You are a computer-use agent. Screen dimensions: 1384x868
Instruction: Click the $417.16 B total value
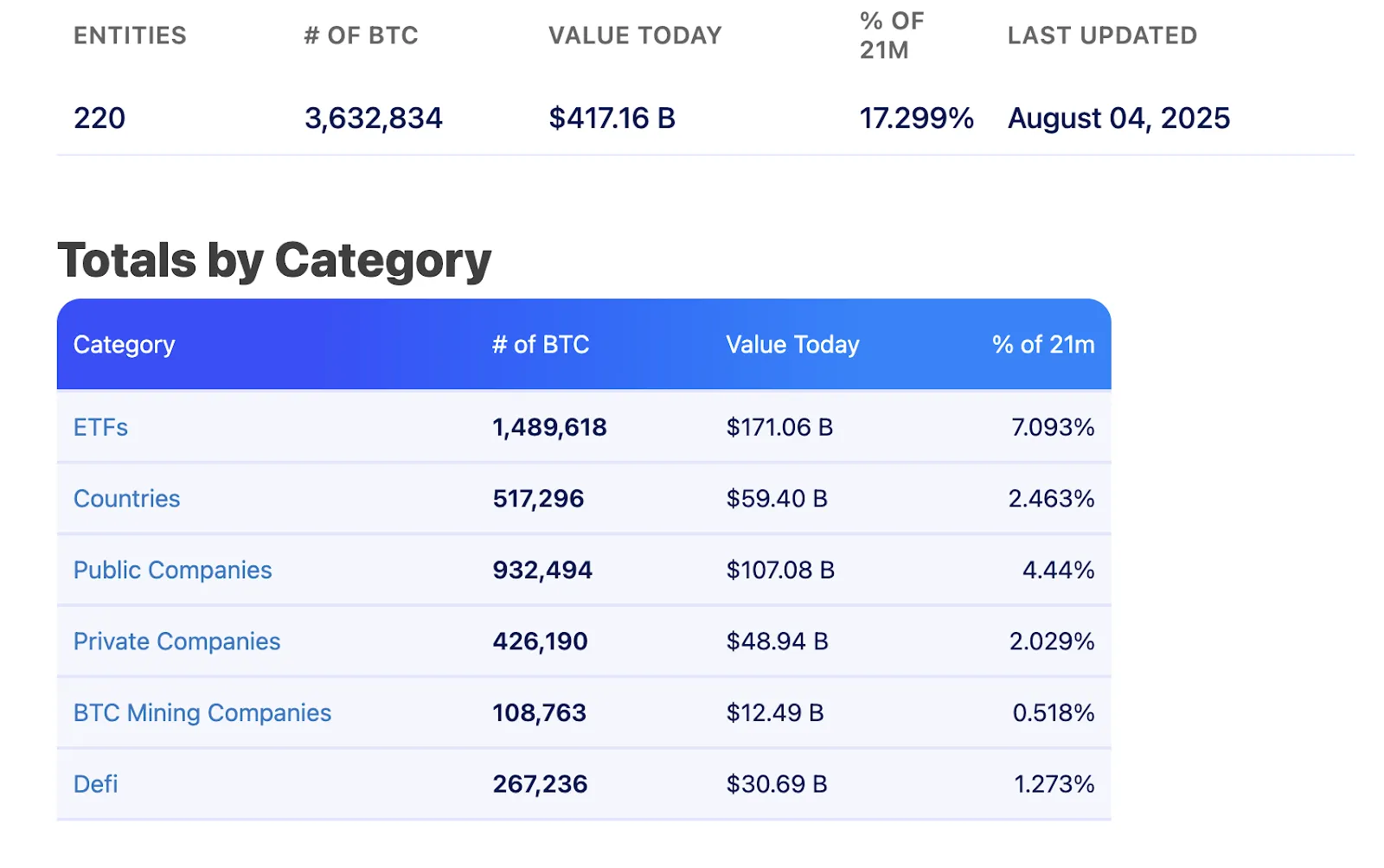(614, 118)
